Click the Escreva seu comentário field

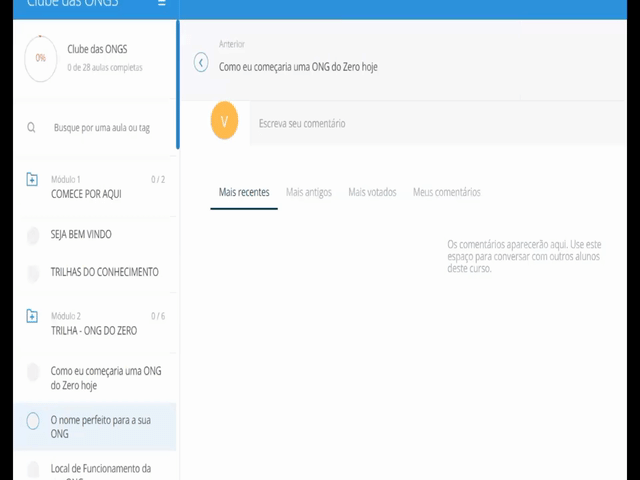(400, 123)
